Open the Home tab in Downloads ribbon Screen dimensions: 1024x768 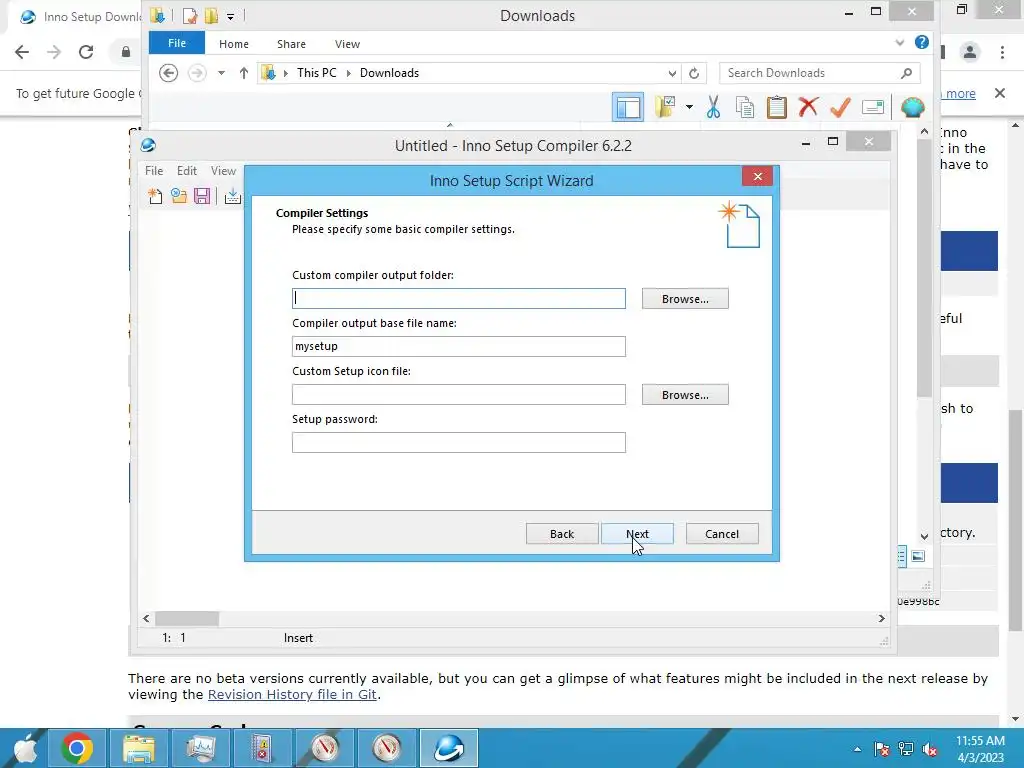234,44
